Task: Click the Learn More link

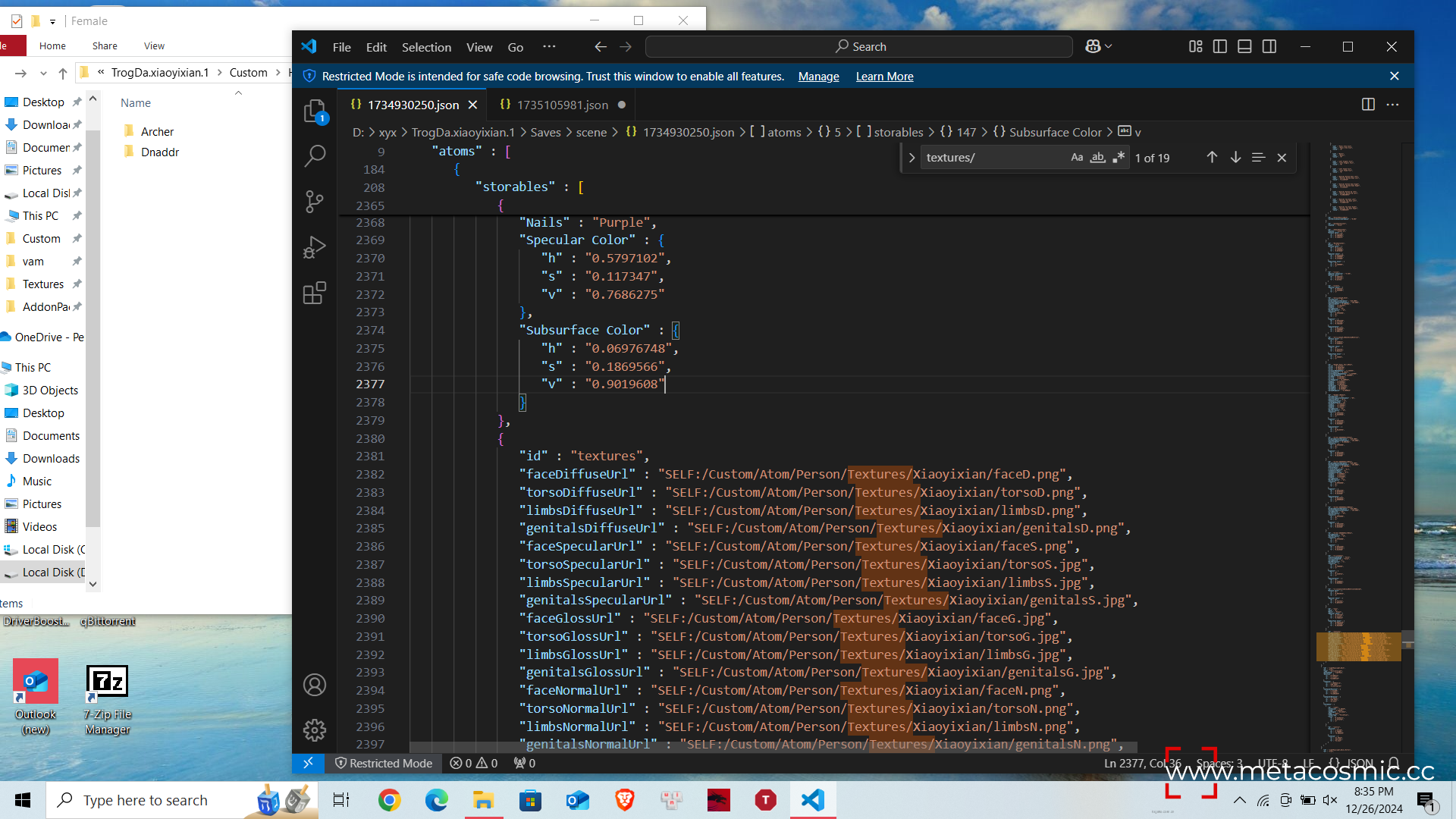Action: [x=884, y=77]
